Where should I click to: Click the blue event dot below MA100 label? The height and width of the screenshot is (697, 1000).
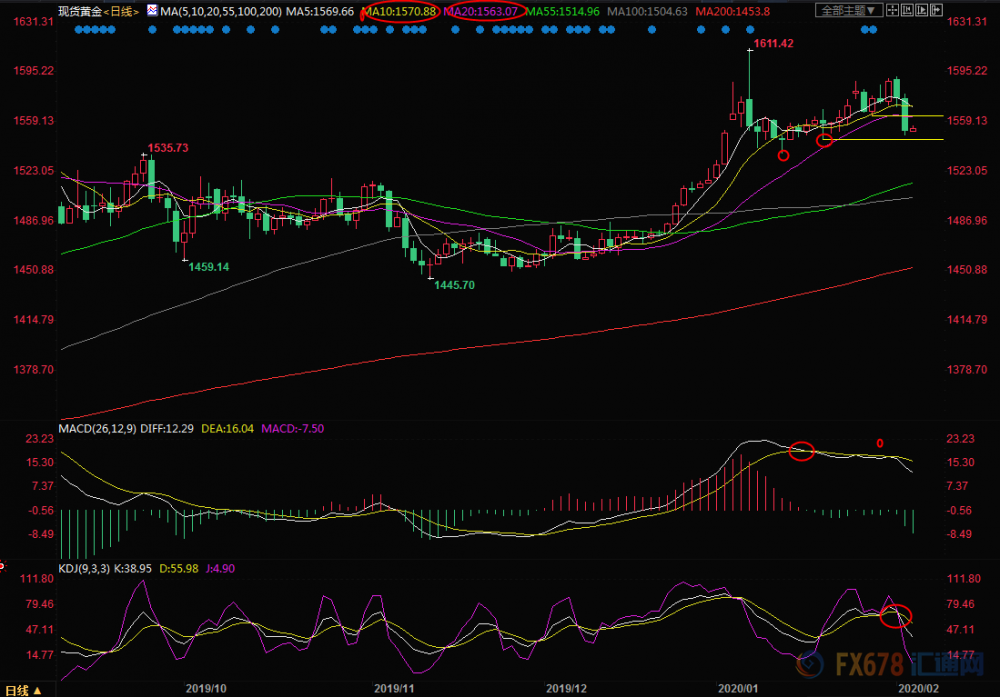click(652, 29)
